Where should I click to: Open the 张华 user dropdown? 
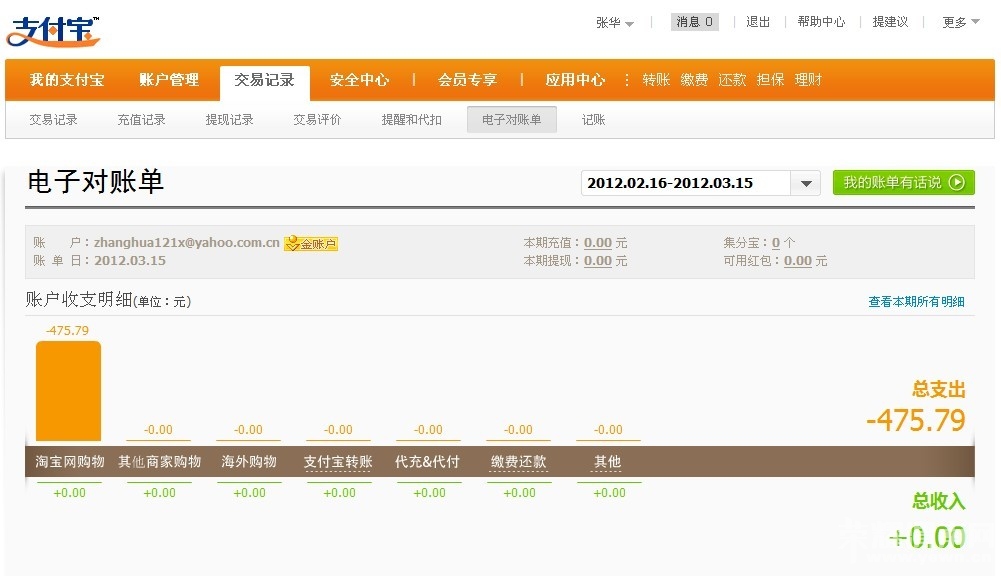coord(615,22)
